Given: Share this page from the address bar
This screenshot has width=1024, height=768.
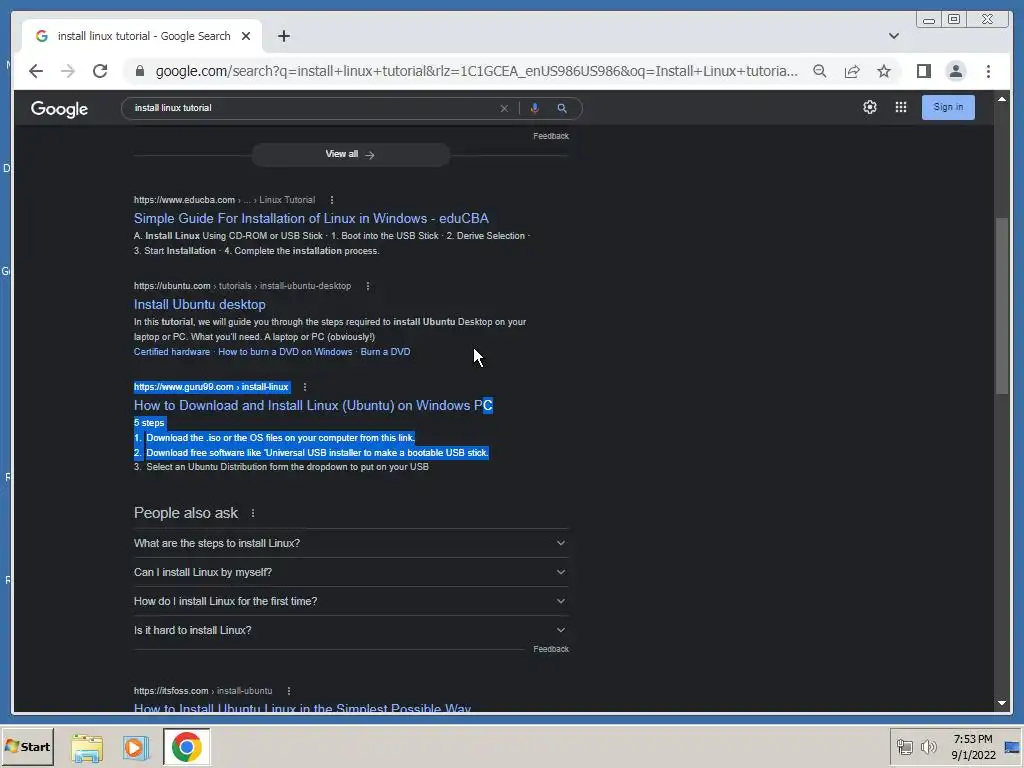Looking at the screenshot, I should (852, 71).
